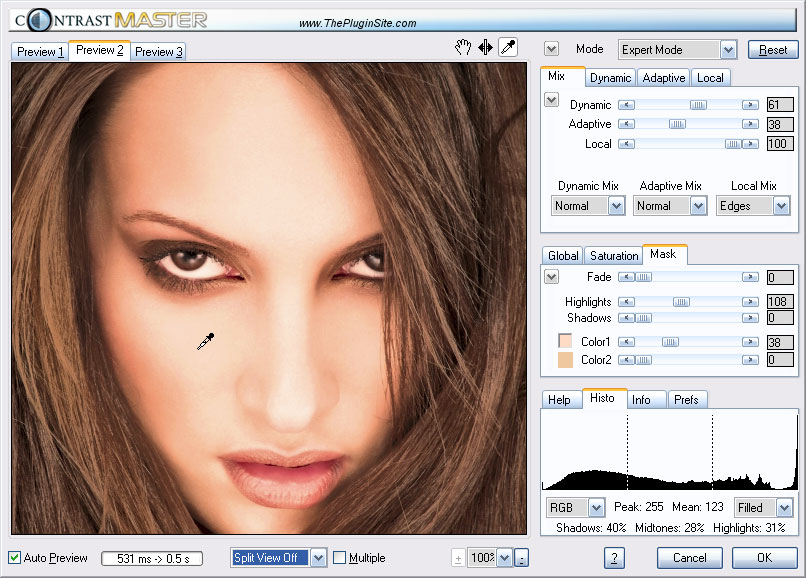This screenshot has width=806, height=578.
Task: Activate the eyedropper color picker tool
Action: tap(508, 47)
